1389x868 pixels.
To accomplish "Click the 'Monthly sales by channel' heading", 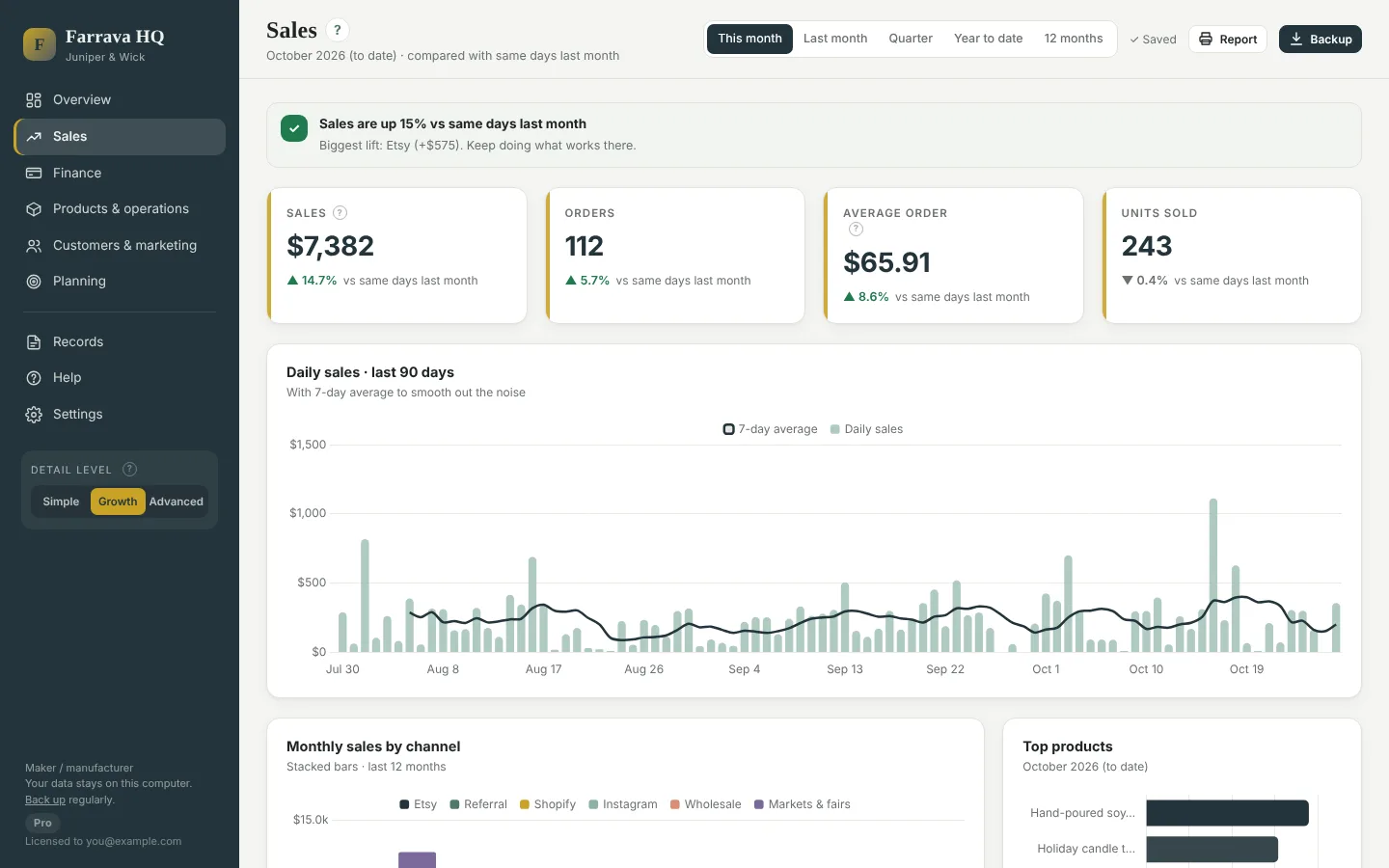I will pyautogui.click(x=373, y=747).
